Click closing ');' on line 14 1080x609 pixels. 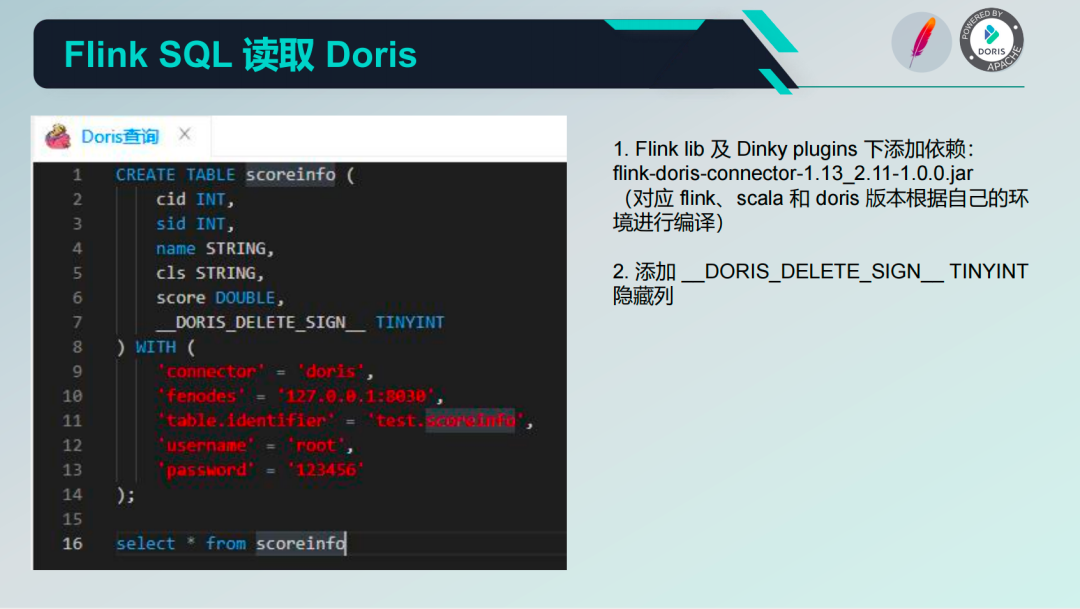click(x=125, y=495)
